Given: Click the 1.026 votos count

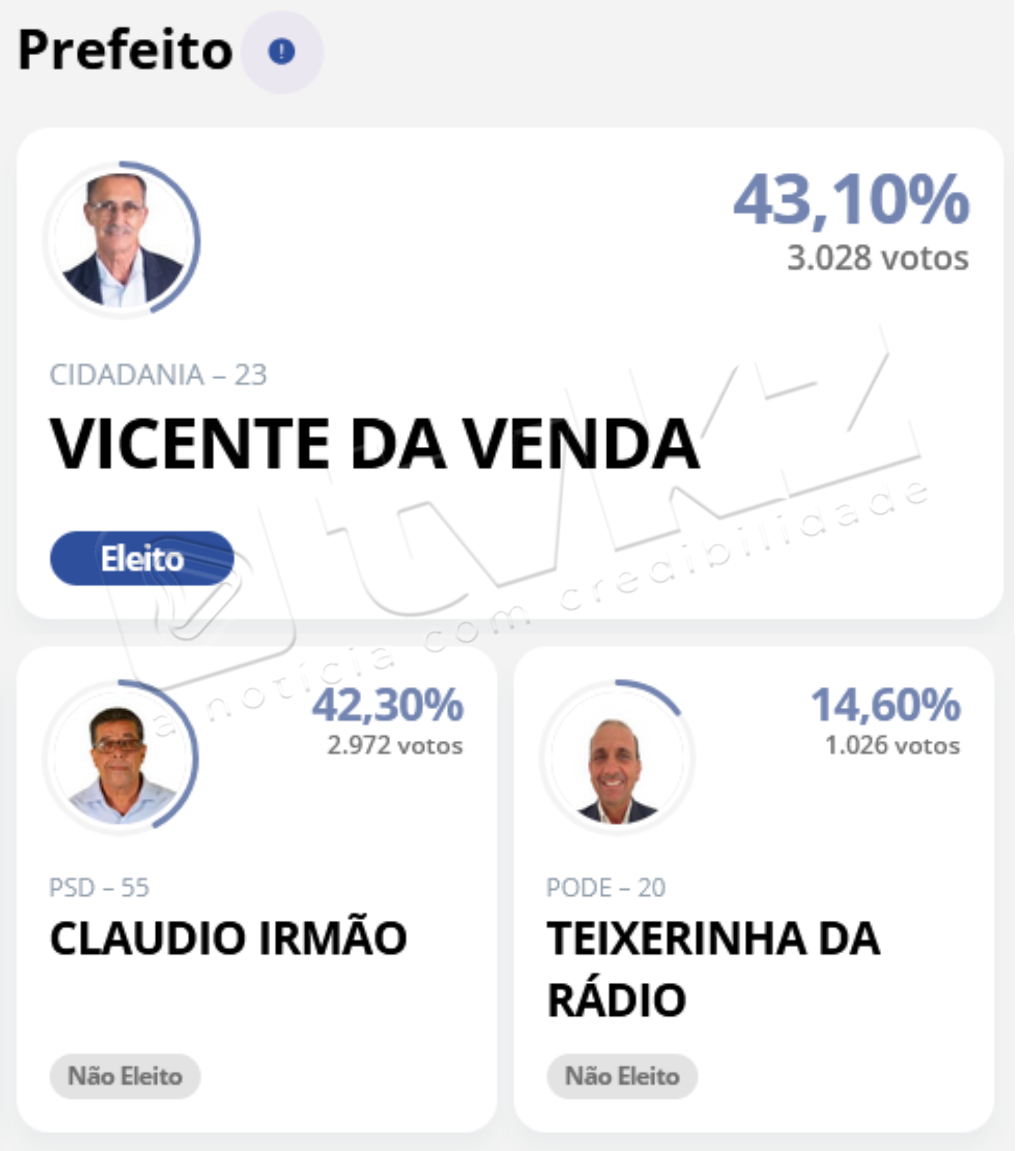Looking at the screenshot, I should (x=892, y=745).
